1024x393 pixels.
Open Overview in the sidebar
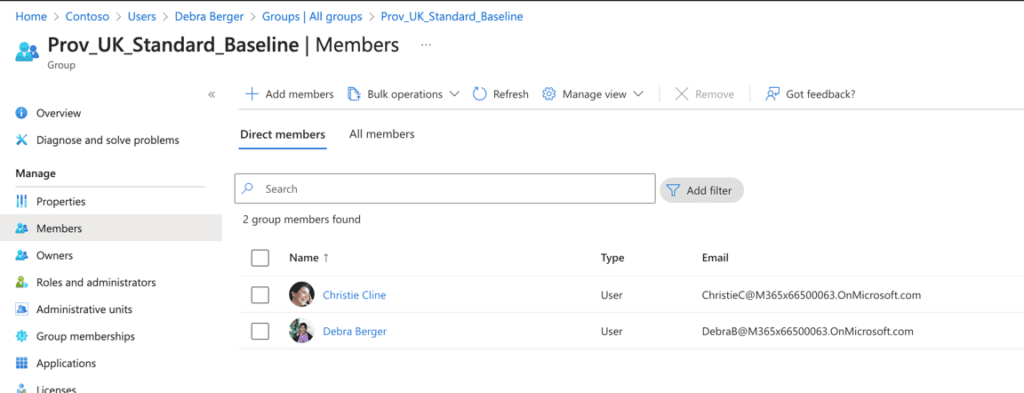[x=59, y=113]
